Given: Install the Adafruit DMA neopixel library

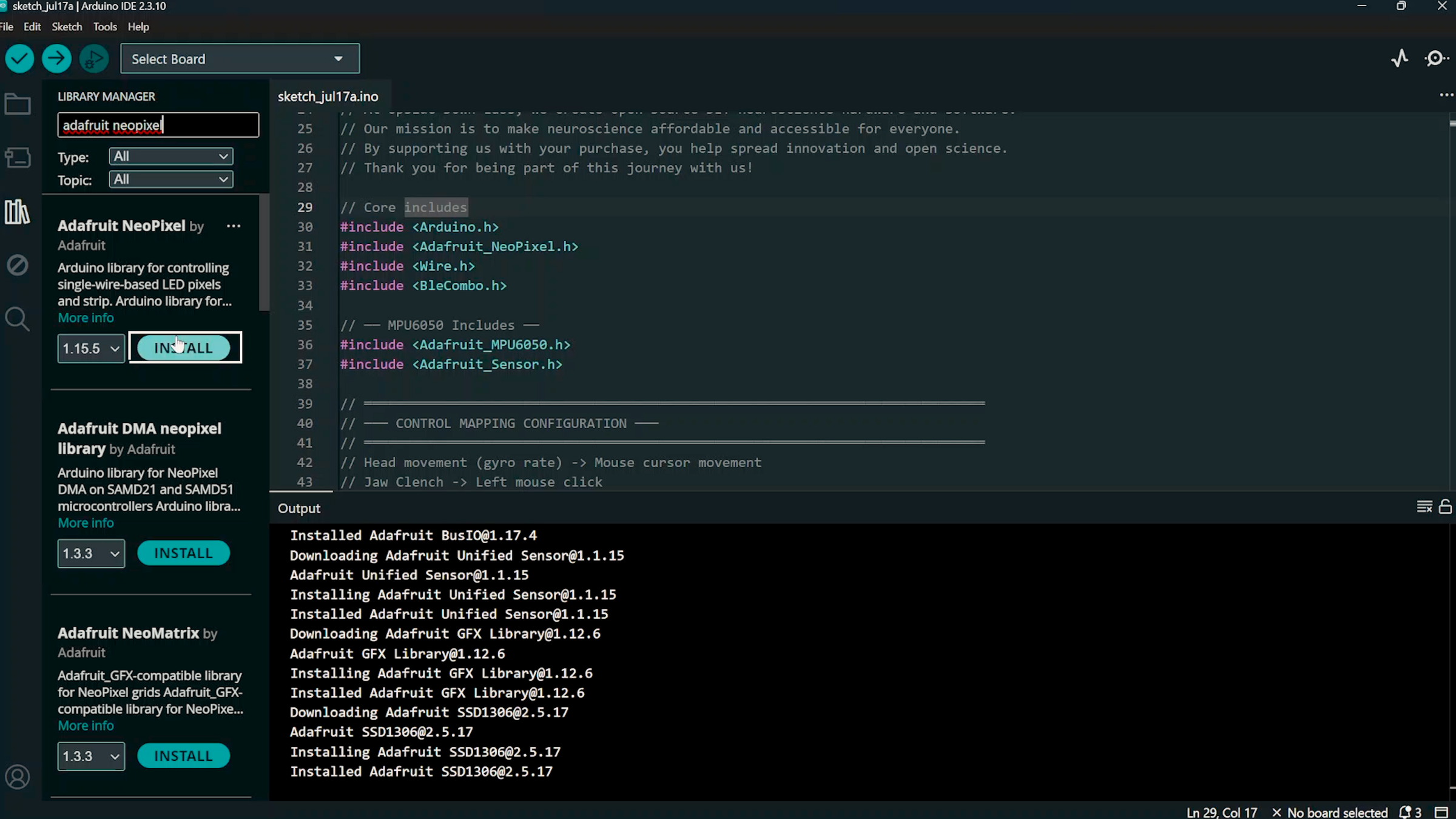Looking at the screenshot, I should [x=184, y=553].
